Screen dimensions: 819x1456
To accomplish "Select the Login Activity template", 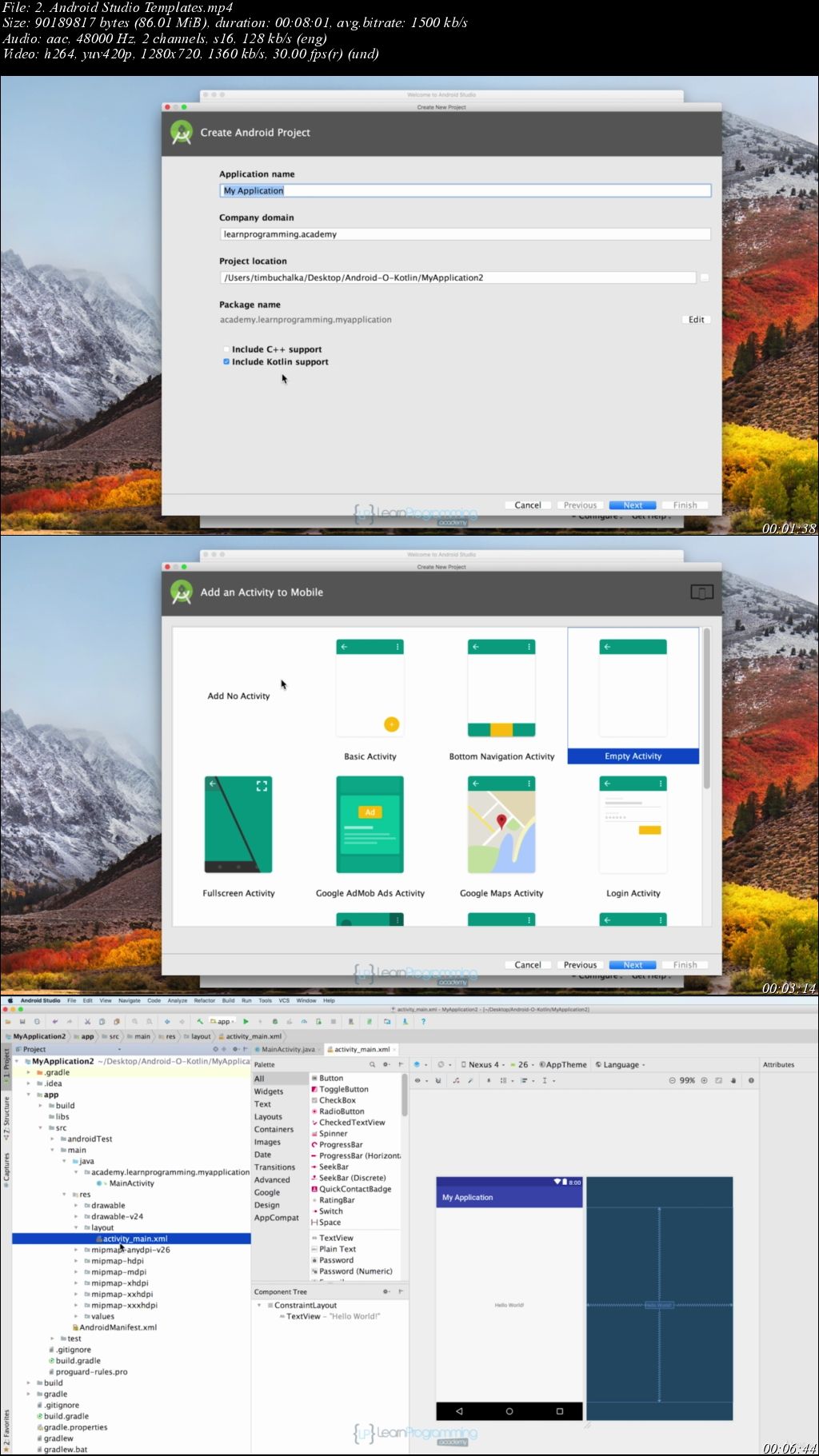I will [x=633, y=837].
